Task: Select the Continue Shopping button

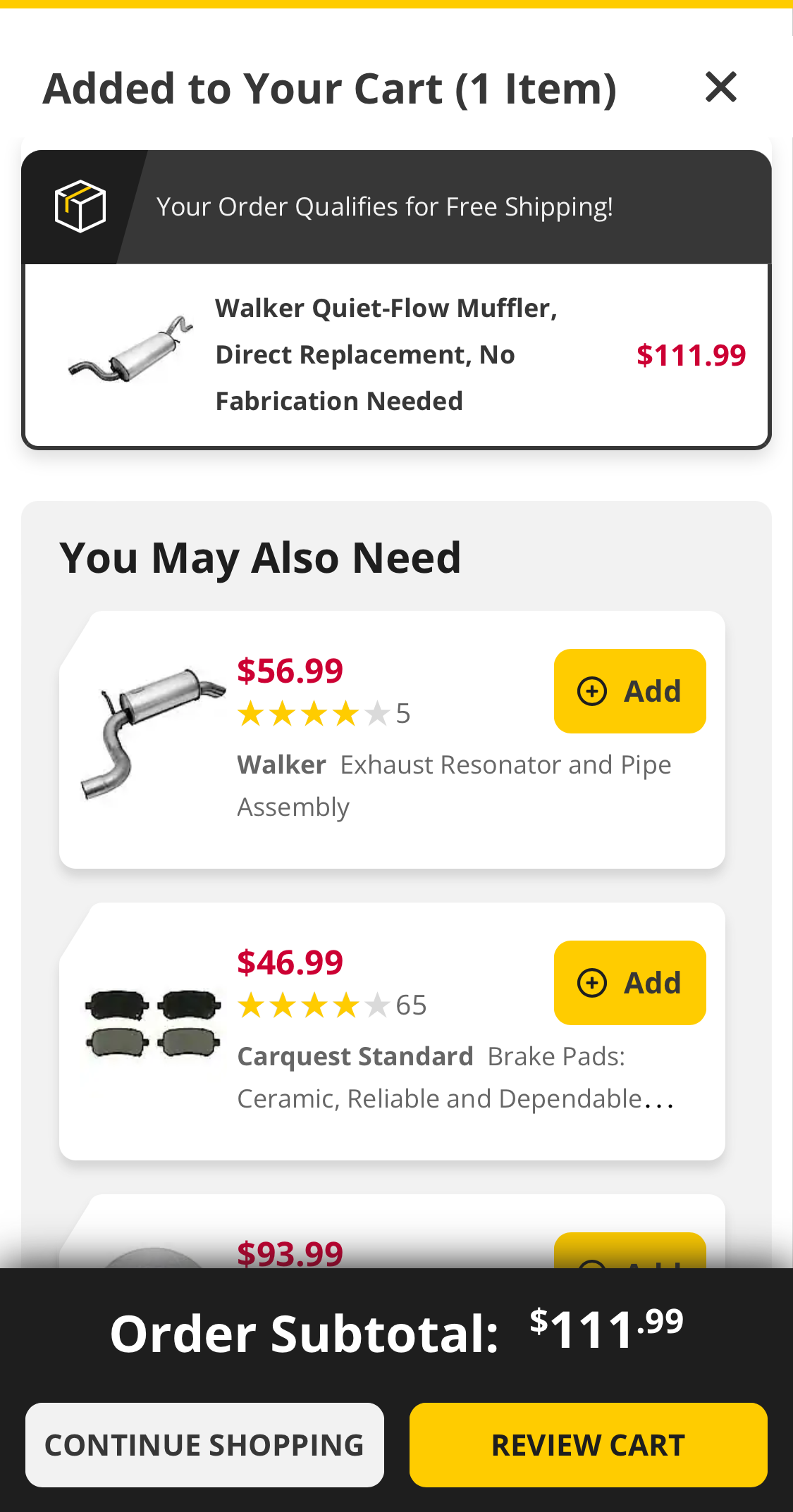Action: [x=204, y=1444]
